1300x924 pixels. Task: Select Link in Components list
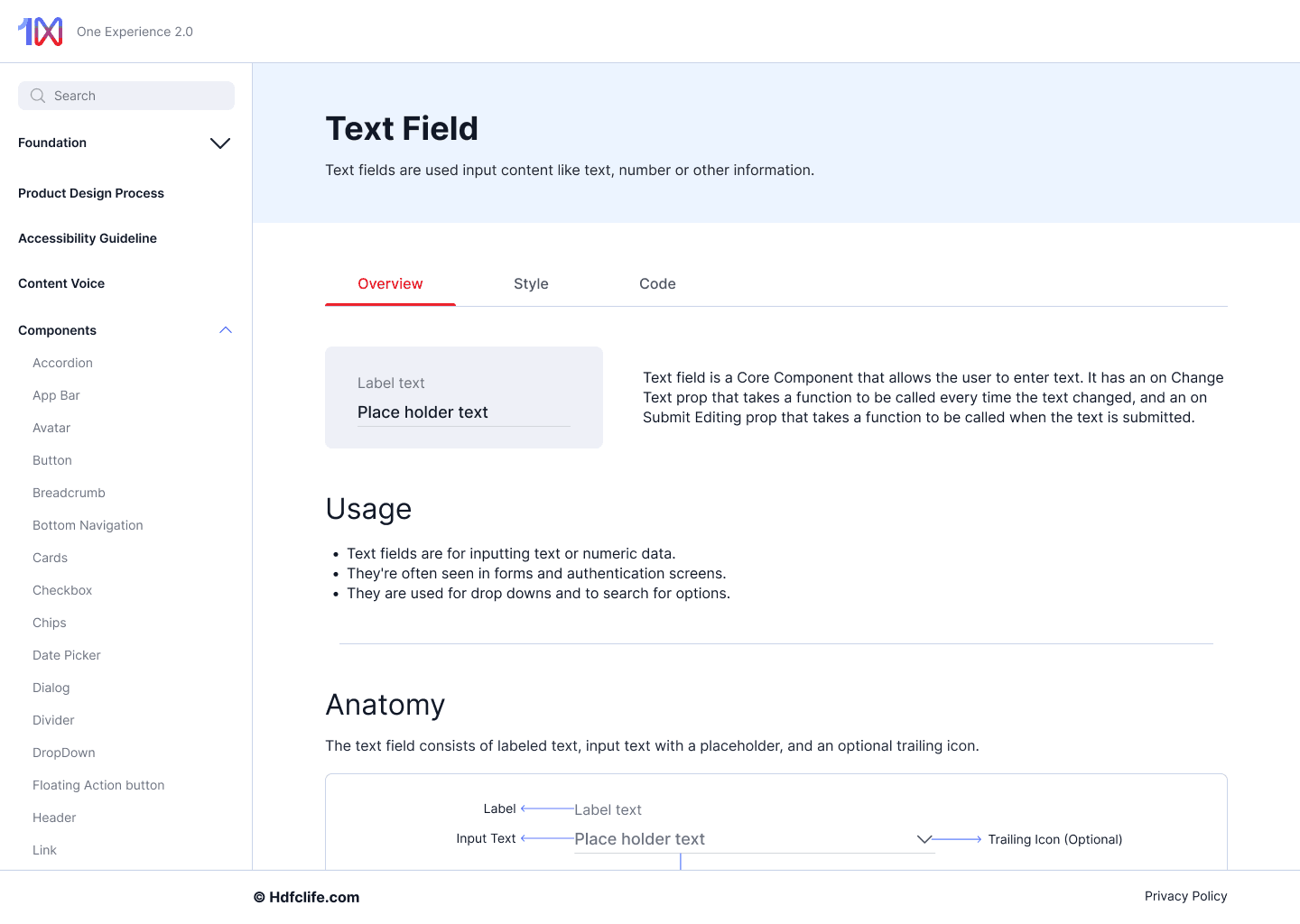44,850
